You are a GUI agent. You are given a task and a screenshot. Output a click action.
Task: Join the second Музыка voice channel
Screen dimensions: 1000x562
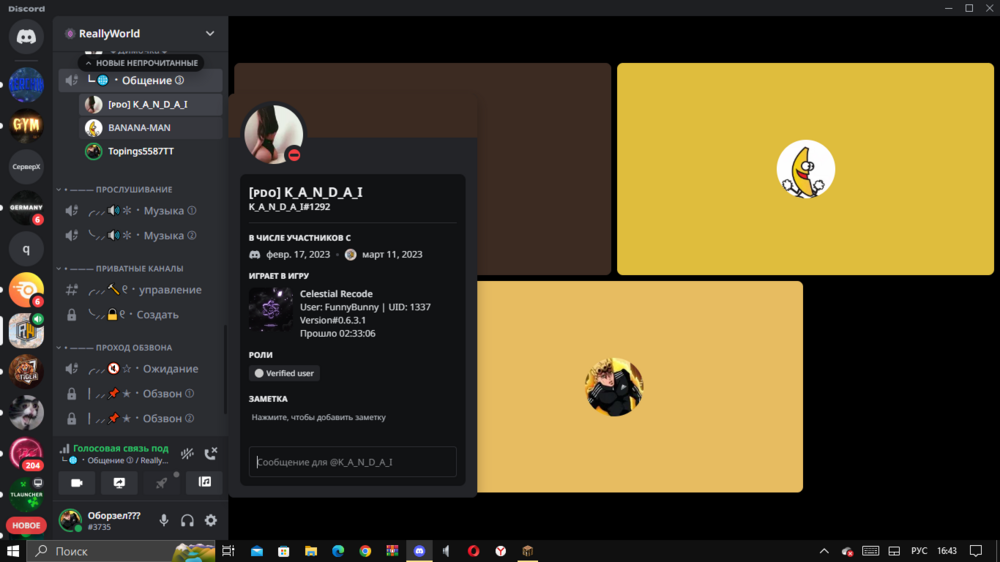click(140, 235)
